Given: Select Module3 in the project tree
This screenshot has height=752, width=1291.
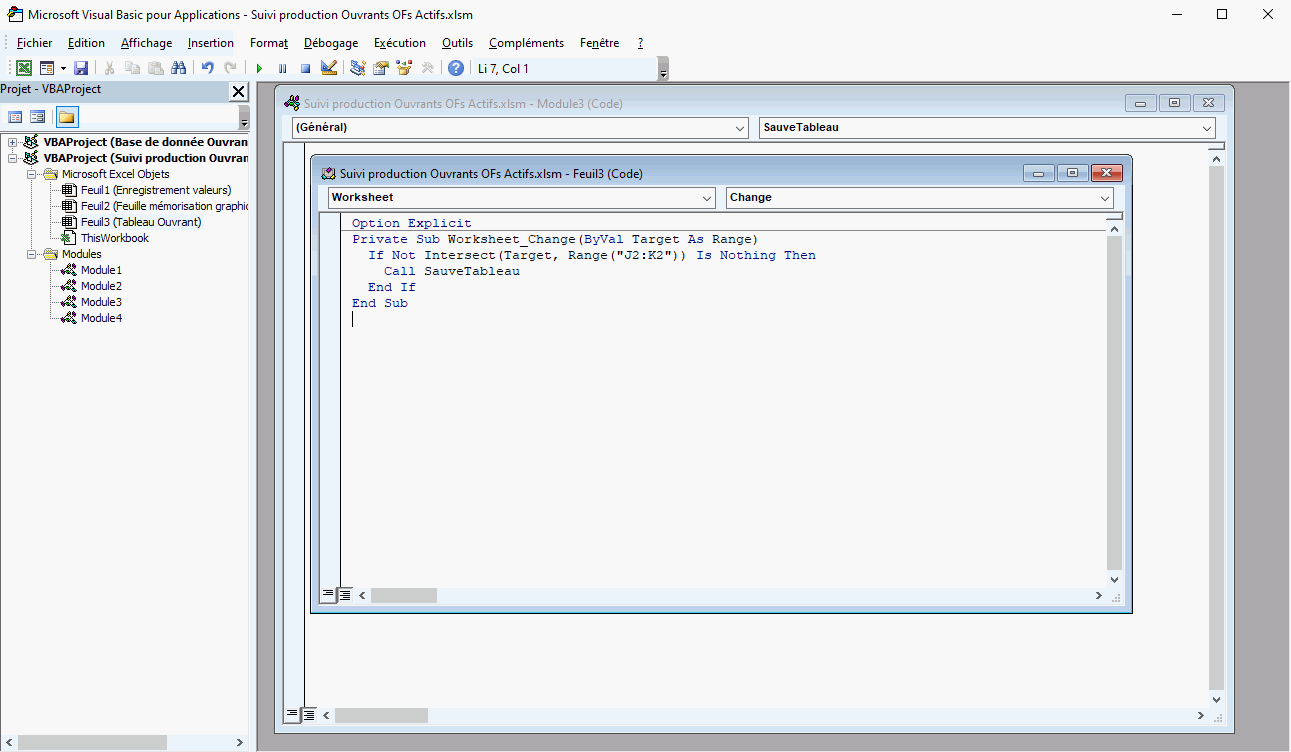Looking at the screenshot, I should (101, 302).
